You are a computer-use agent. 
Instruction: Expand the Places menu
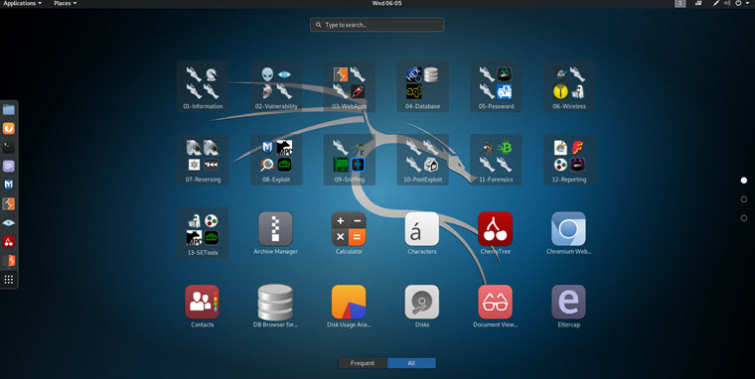click(x=65, y=3)
